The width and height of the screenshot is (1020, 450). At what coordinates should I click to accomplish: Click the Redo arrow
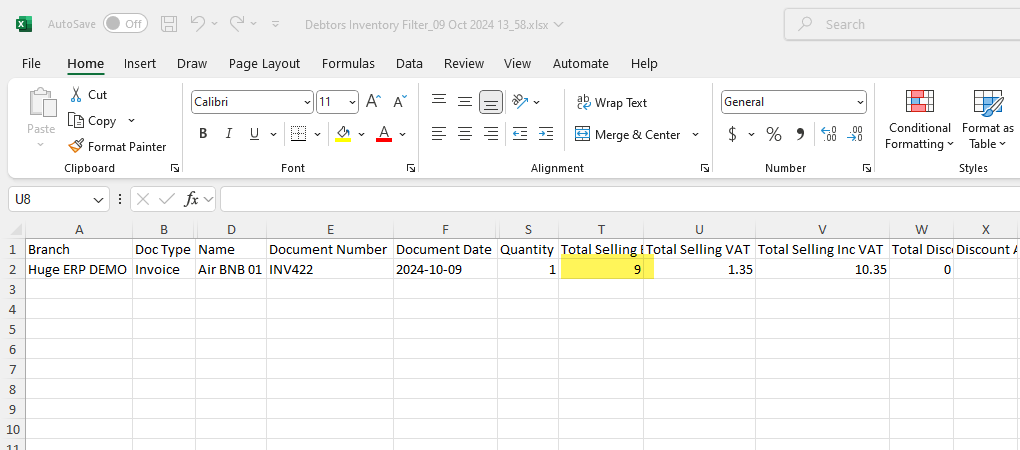[x=237, y=23]
